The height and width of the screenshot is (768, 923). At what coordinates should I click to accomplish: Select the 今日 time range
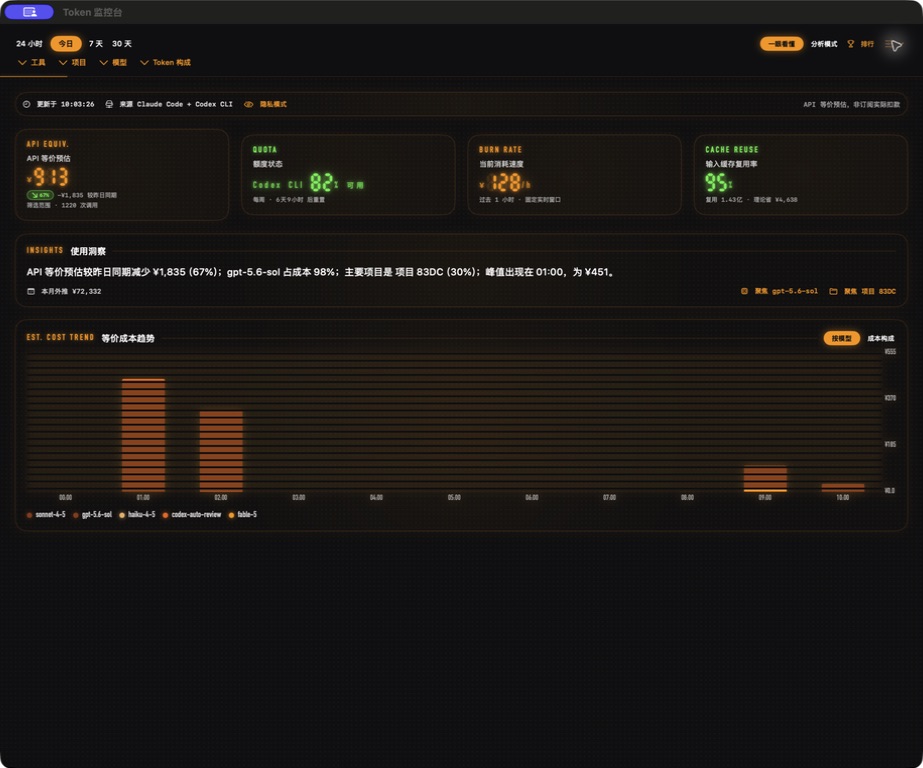pos(66,44)
